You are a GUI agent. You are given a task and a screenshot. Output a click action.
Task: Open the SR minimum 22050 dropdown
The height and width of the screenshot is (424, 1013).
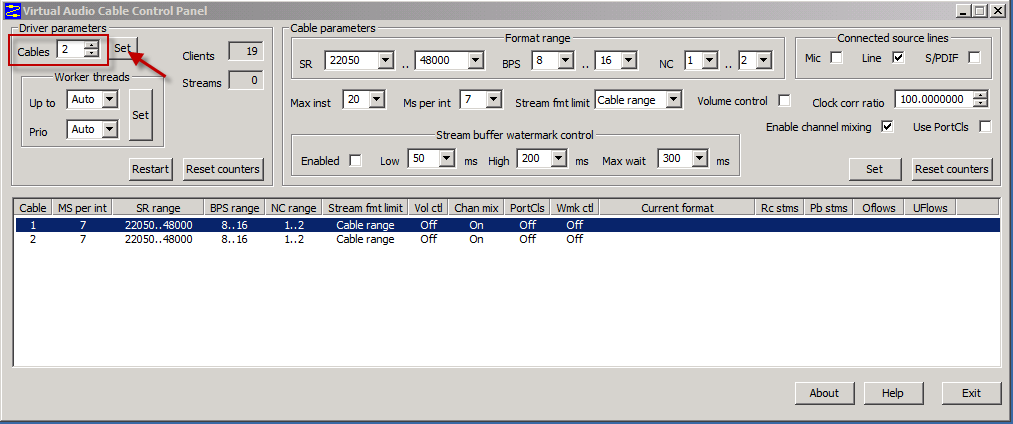coord(386,61)
